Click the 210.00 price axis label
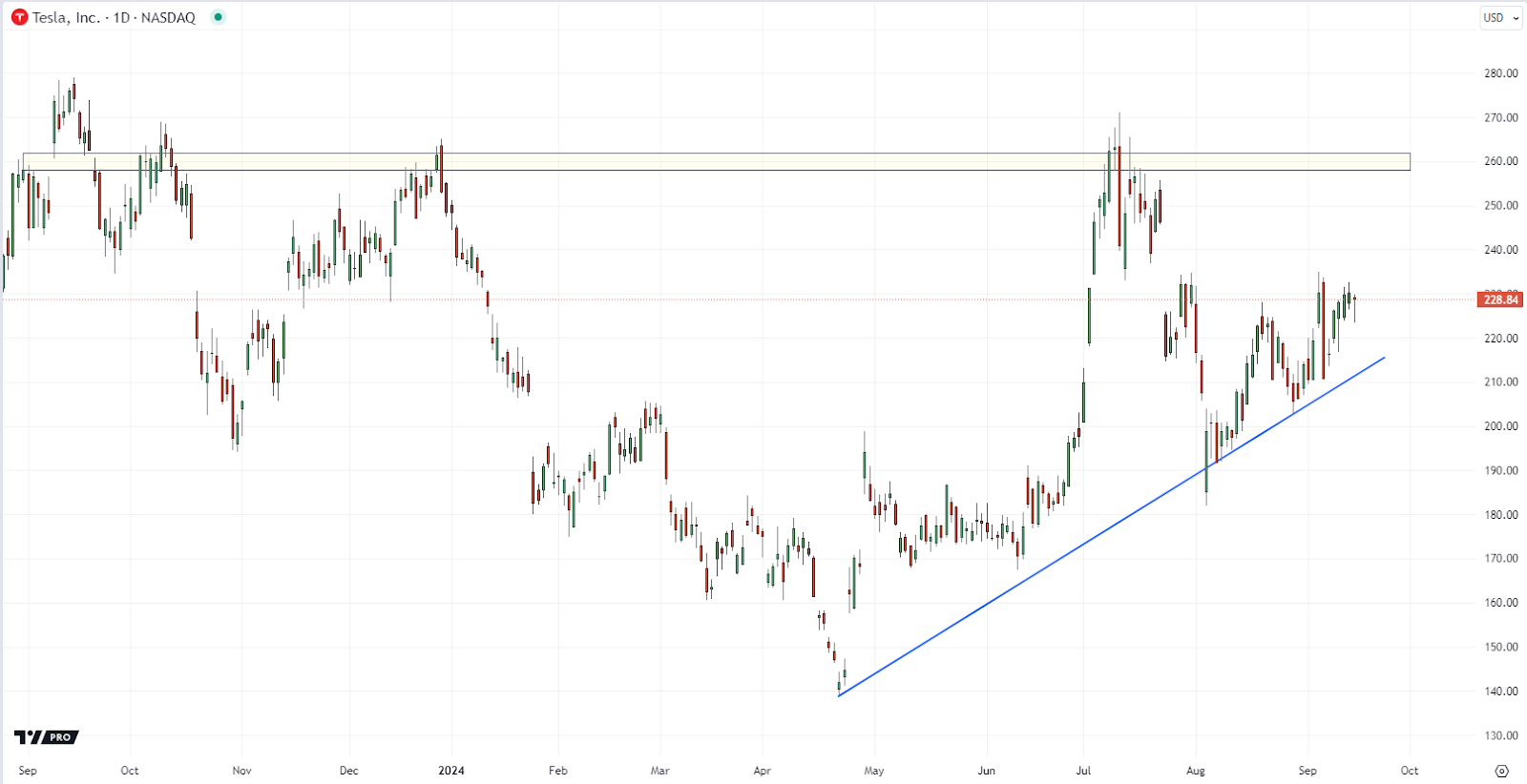This screenshot has width=1527, height=784. tap(1501, 382)
